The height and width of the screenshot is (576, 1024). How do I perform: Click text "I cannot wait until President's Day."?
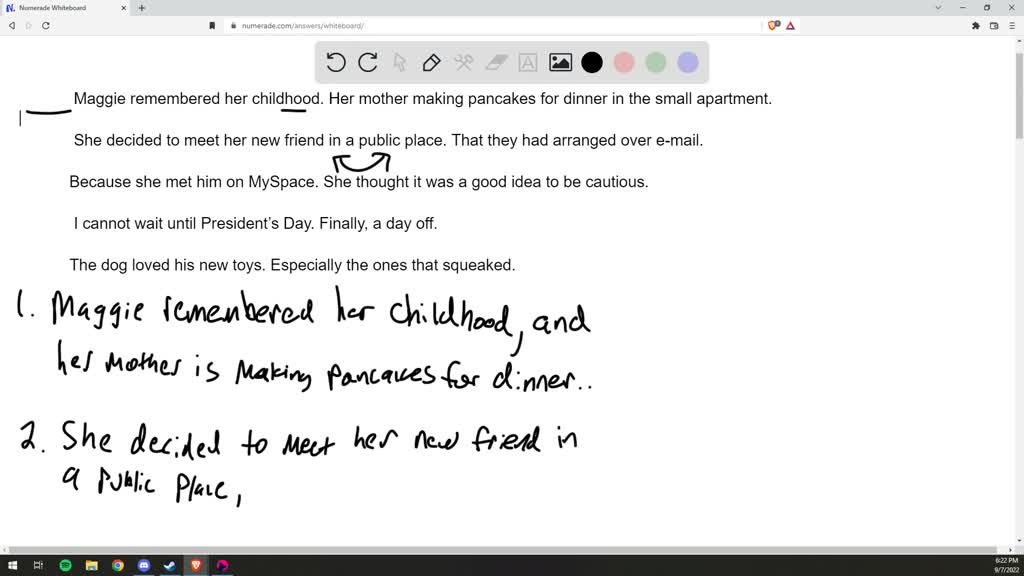(x=194, y=223)
